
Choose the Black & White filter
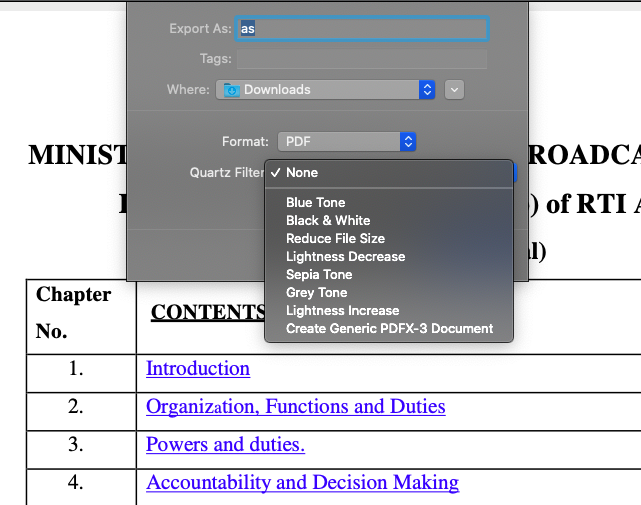[389, 220]
